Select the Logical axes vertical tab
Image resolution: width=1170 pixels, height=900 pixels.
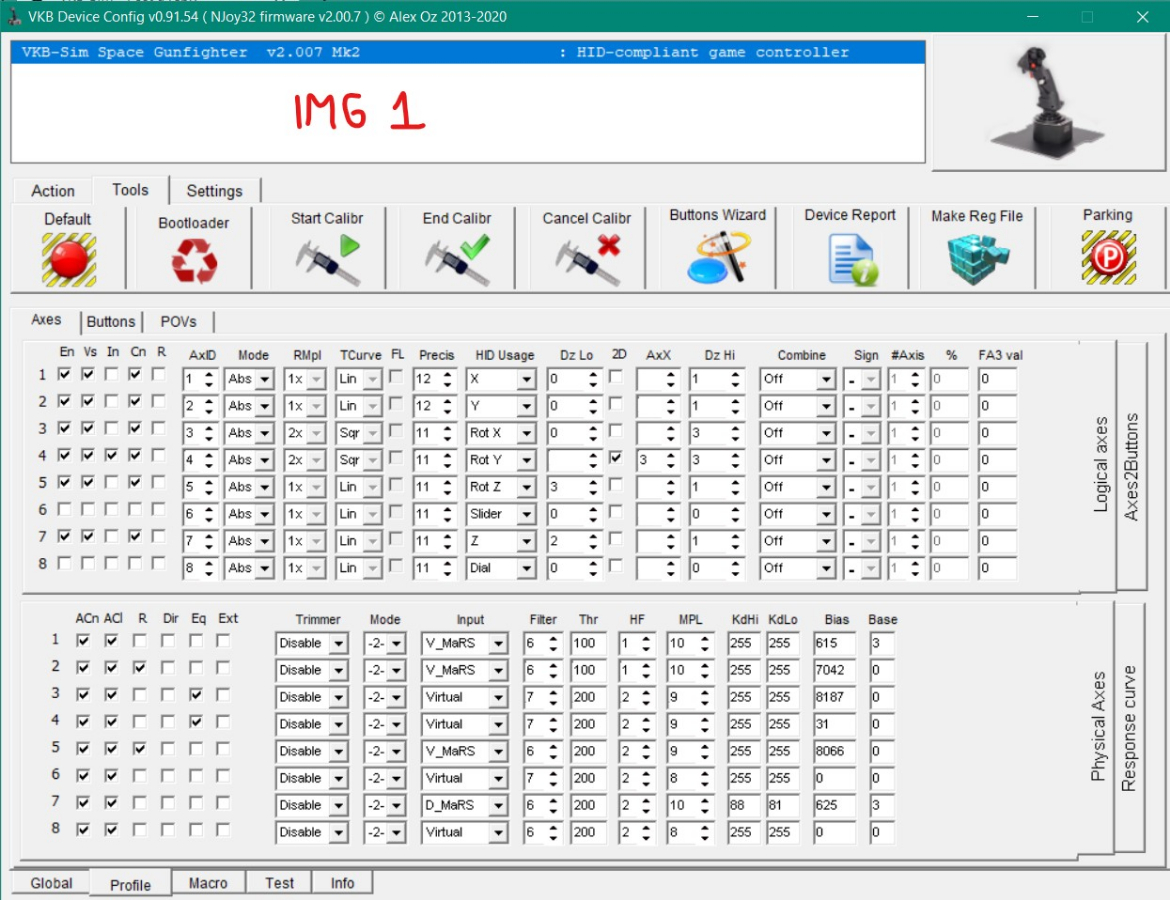point(1100,464)
